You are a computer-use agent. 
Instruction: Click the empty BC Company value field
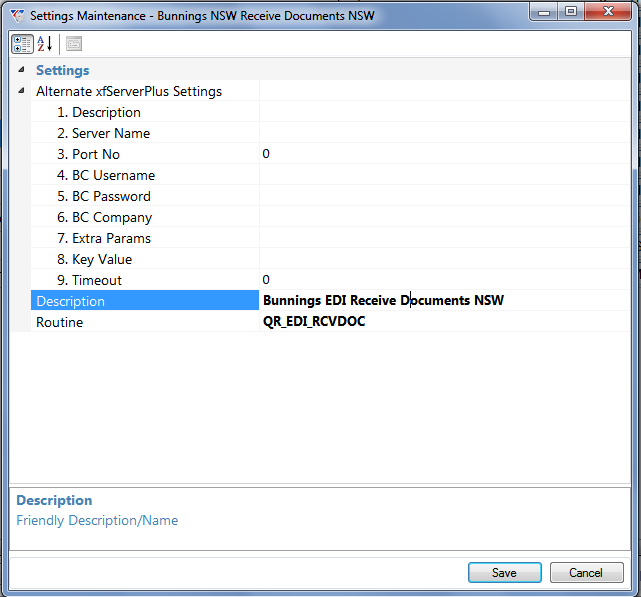(x=445, y=217)
